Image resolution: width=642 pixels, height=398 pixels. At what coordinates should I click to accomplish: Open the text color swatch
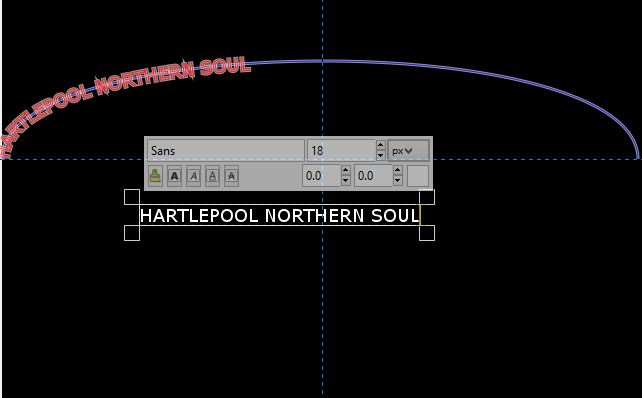pyautogui.click(x=418, y=176)
